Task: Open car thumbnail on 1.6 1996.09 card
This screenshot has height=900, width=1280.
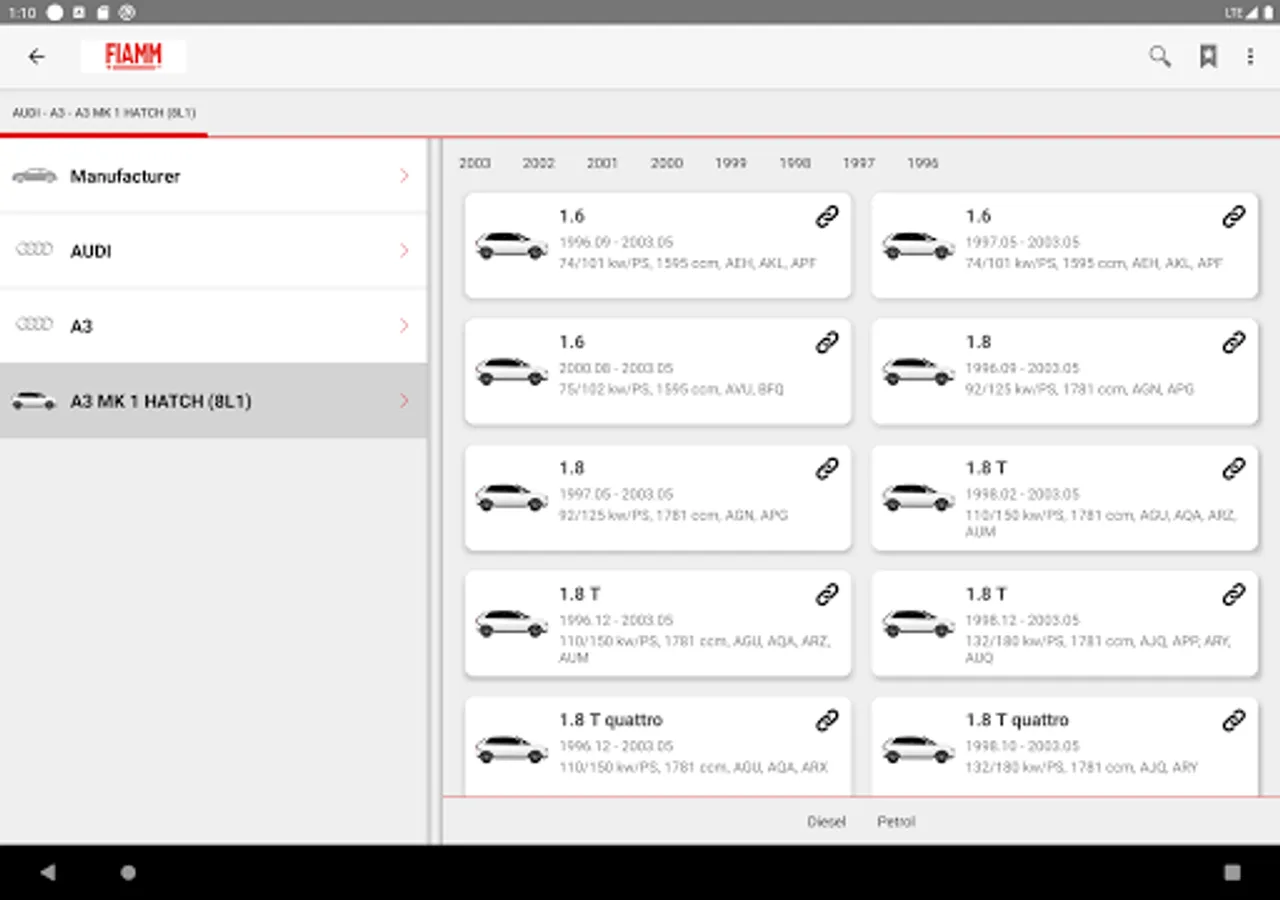Action: (x=512, y=245)
